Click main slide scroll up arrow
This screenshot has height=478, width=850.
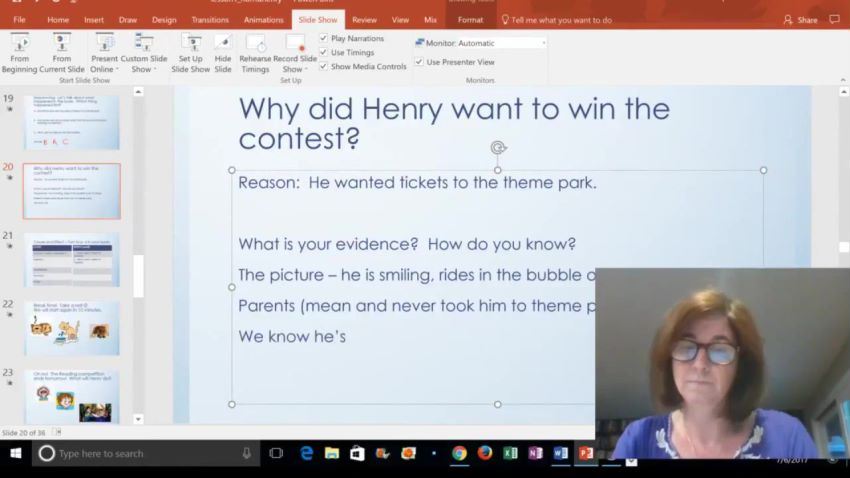(844, 92)
